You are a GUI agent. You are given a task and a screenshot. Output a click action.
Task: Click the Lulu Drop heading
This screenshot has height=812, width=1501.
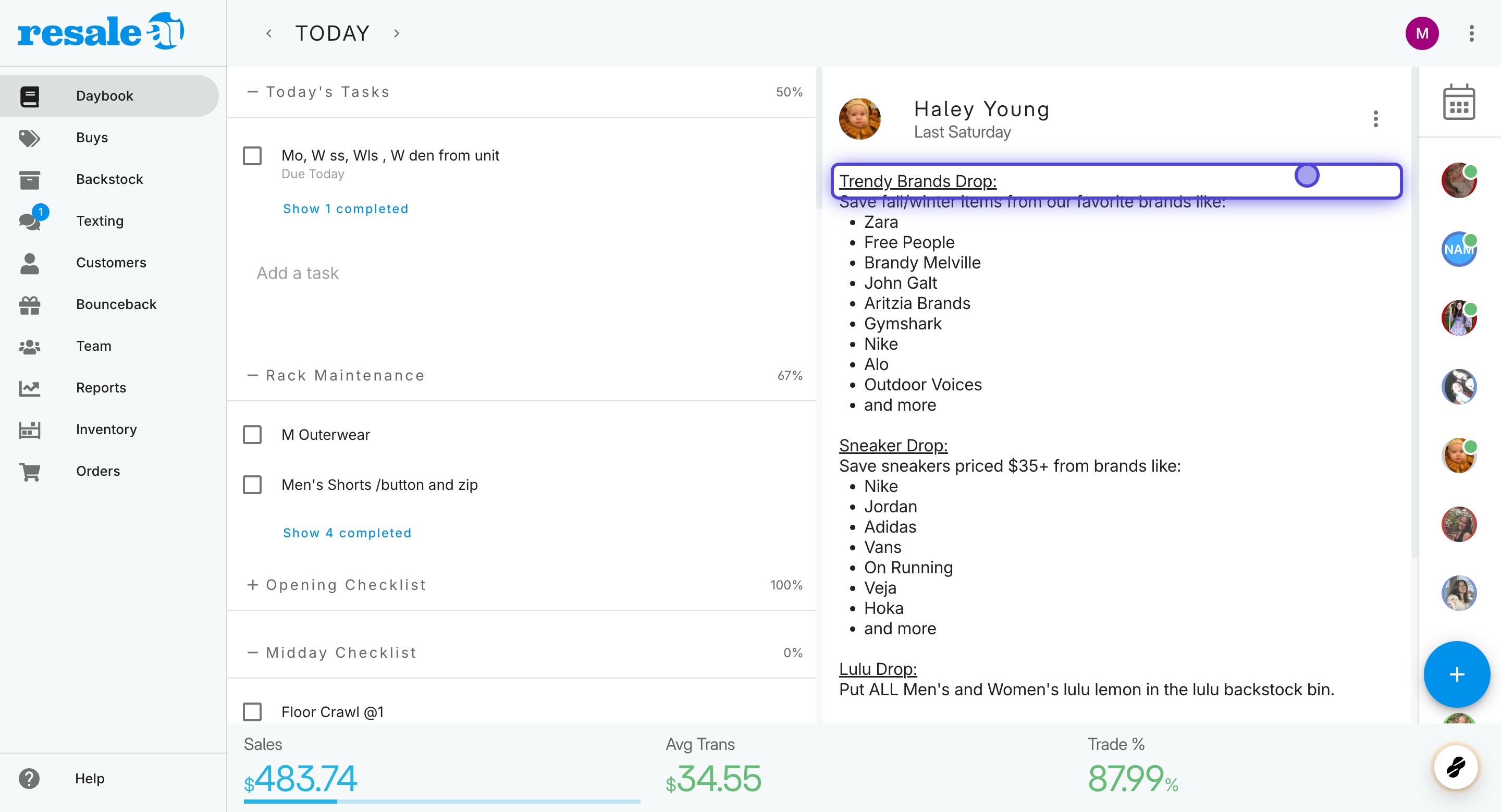point(878,669)
